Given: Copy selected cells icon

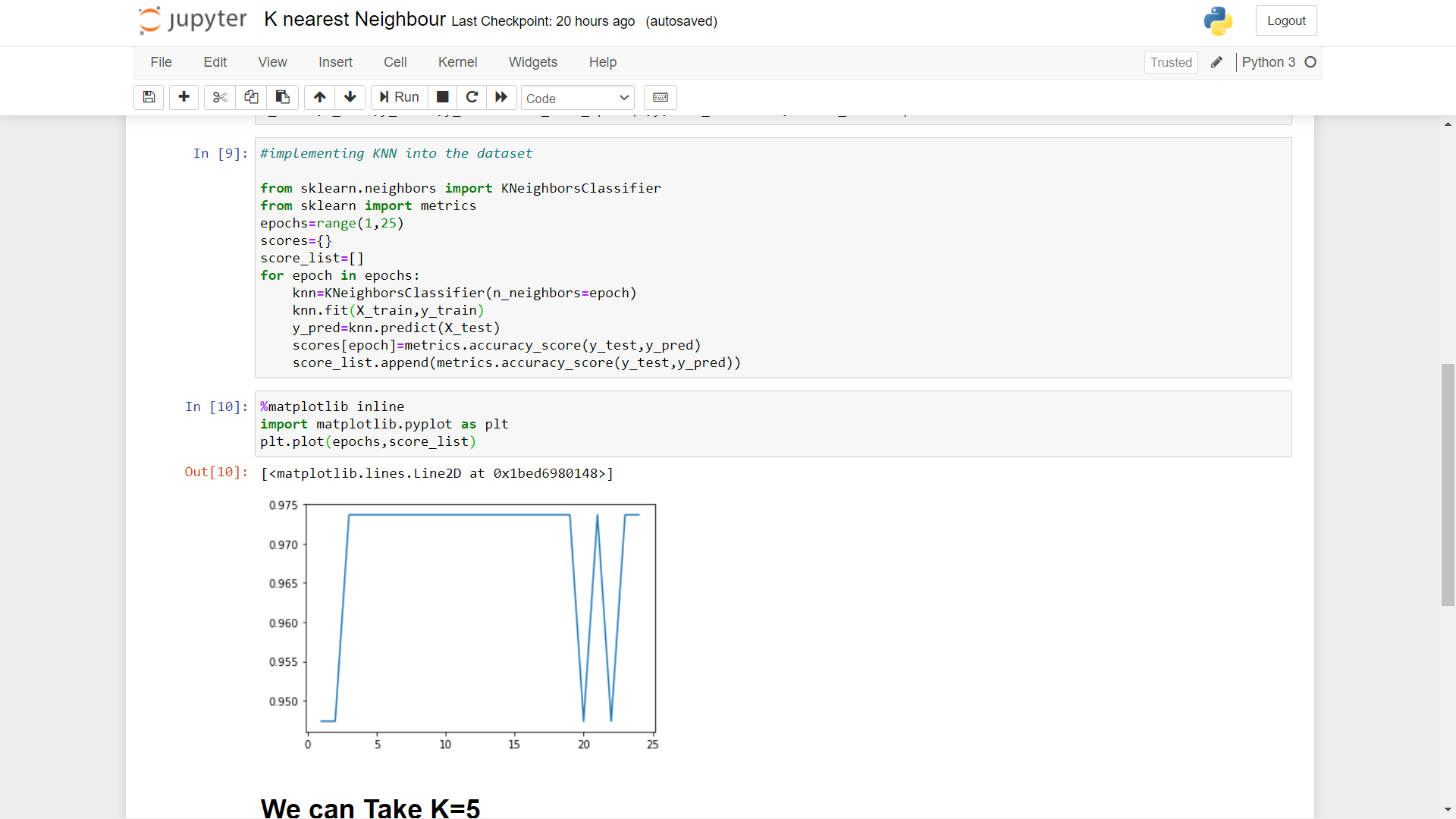Looking at the screenshot, I should point(251,97).
